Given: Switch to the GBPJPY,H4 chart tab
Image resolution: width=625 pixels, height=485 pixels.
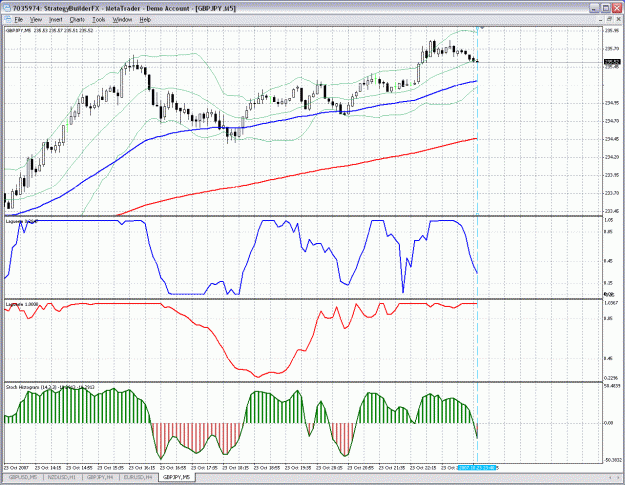Looking at the screenshot, I should coord(100,477).
